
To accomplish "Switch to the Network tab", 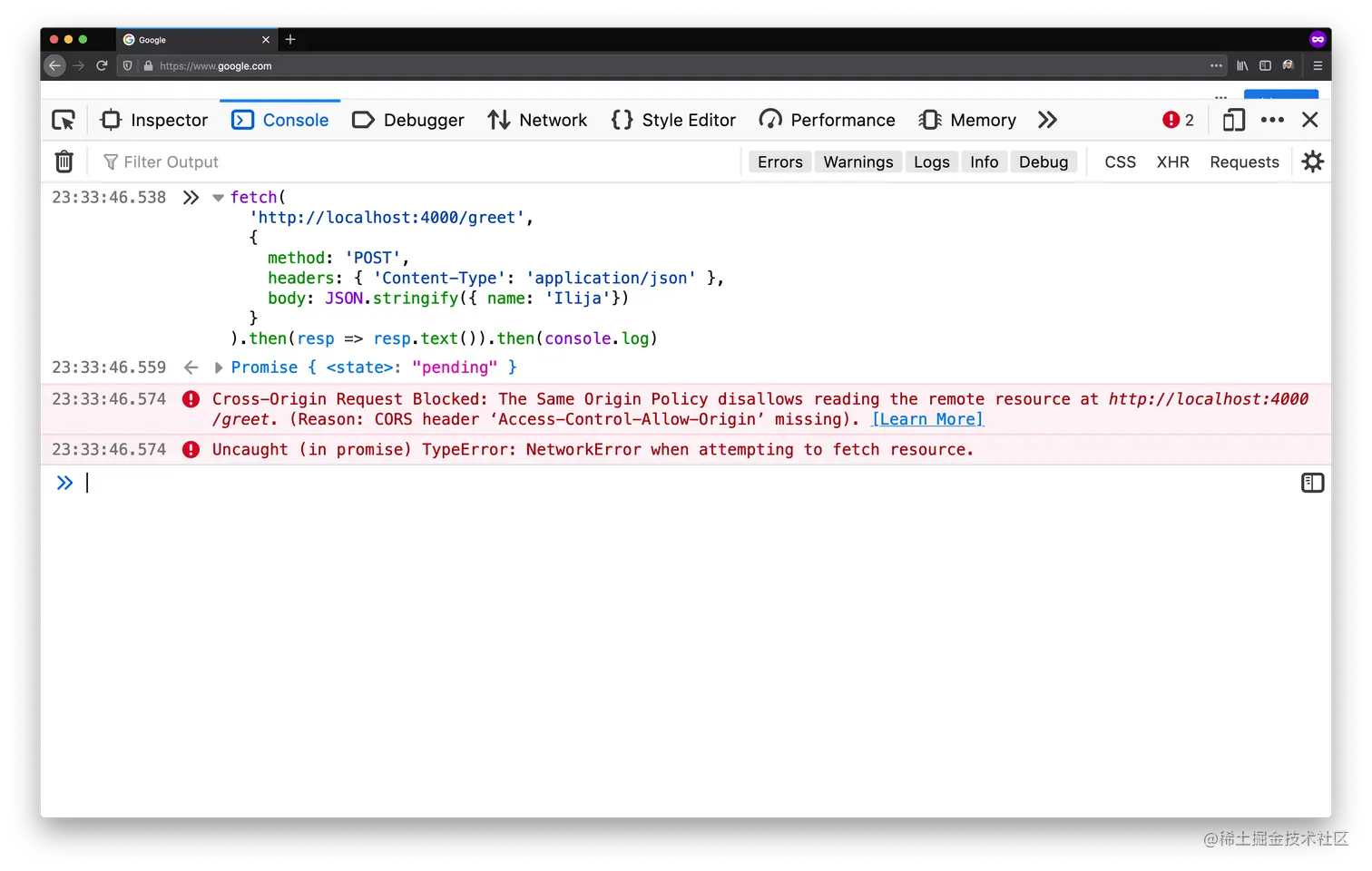I will tap(537, 120).
